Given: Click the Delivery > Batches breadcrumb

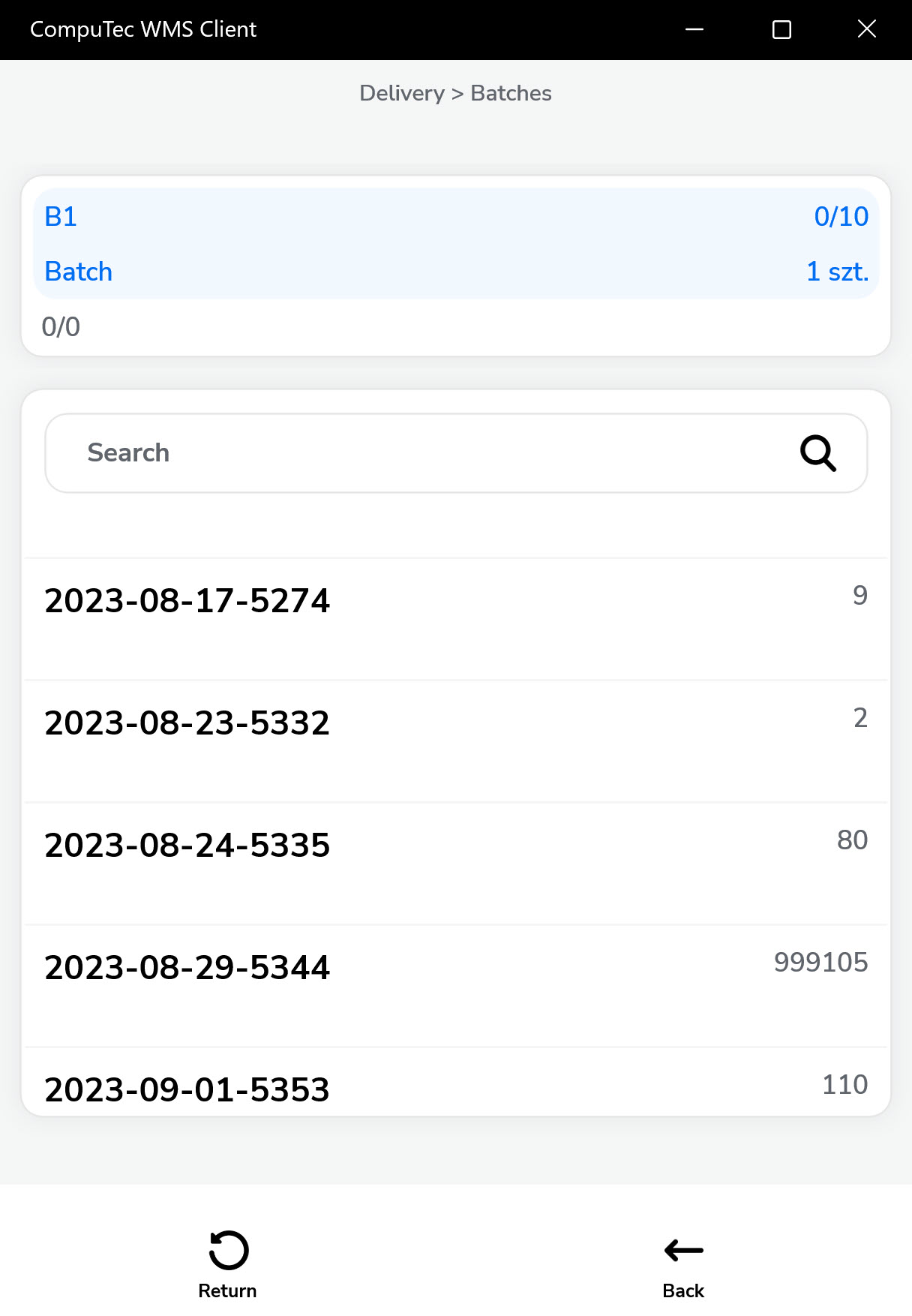Looking at the screenshot, I should coord(455,93).
